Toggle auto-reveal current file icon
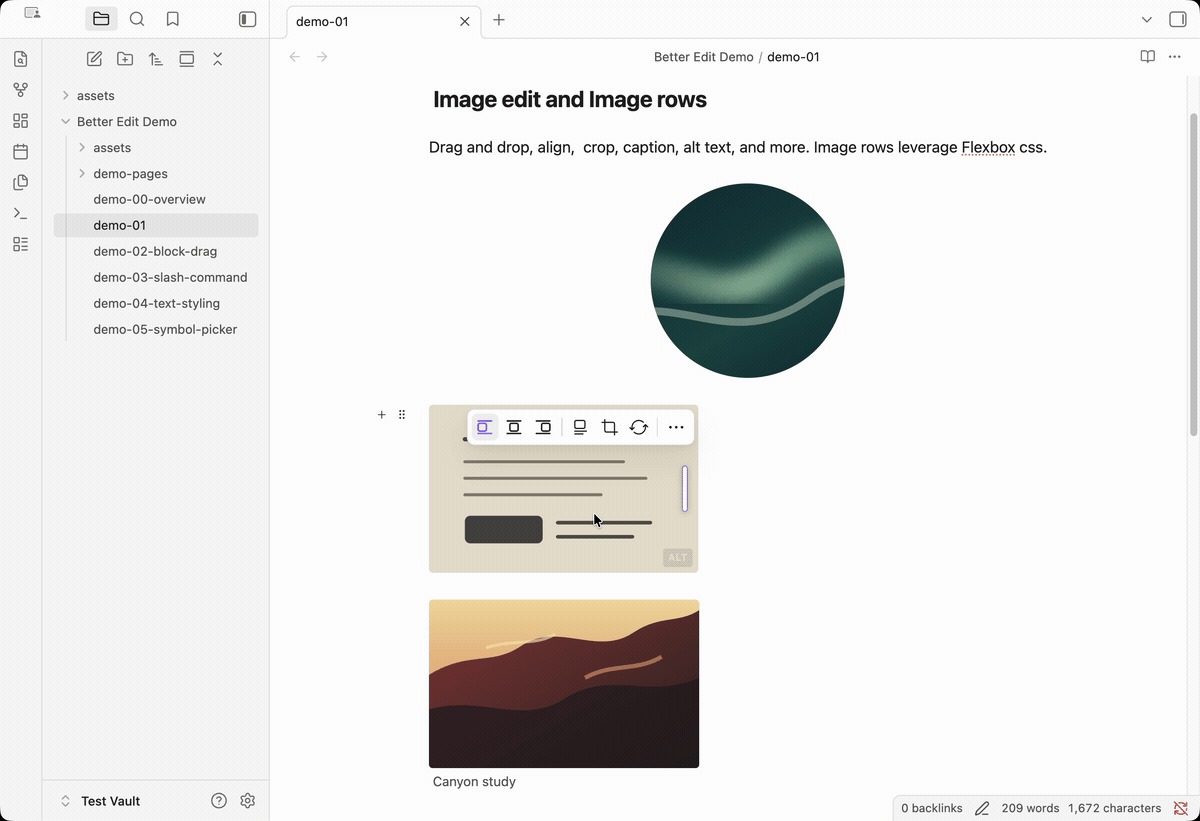This screenshot has width=1200, height=821. (187, 59)
